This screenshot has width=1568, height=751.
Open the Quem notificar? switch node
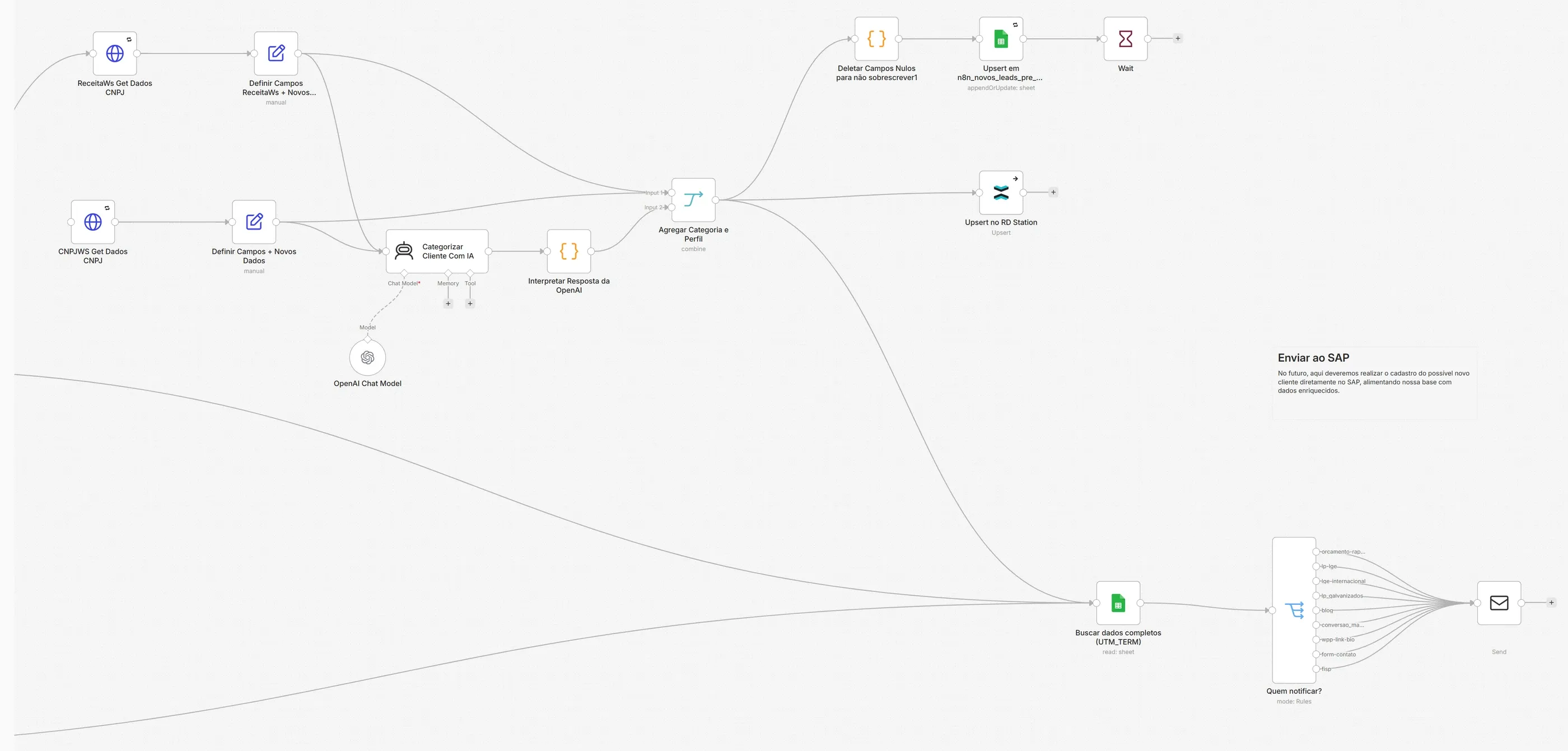click(1294, 610)
